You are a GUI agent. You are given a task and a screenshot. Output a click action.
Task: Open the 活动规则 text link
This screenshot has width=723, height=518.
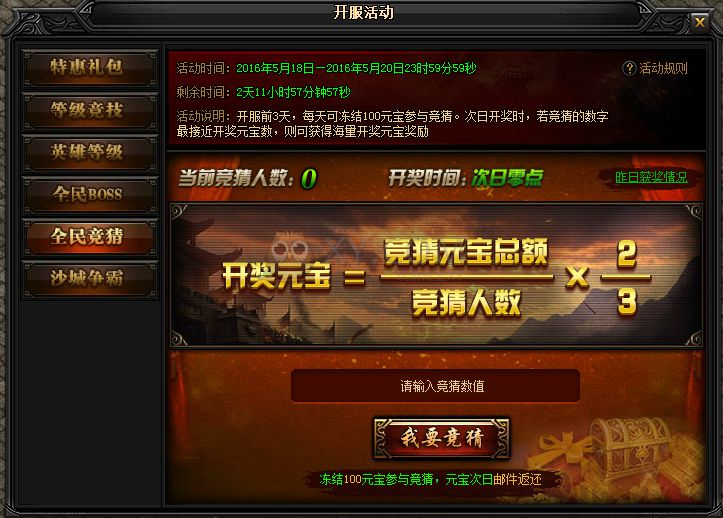(x=663, y=68)
